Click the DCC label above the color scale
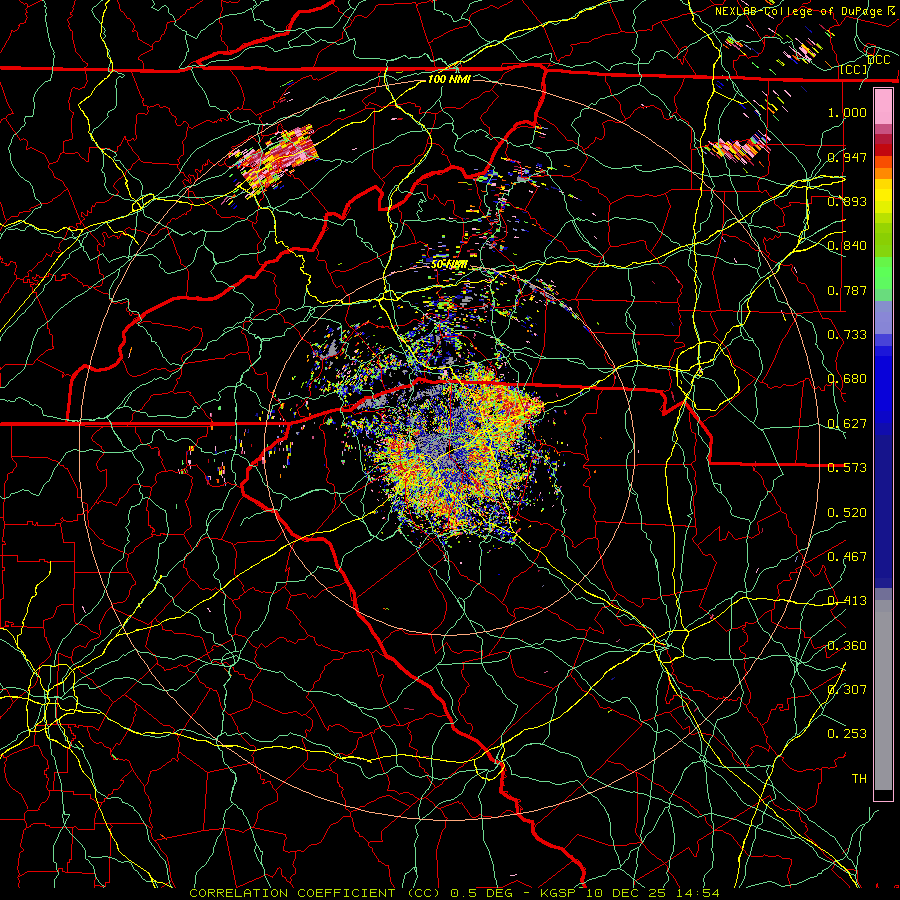This screenshot has width=900, height=900. point(878,59)
